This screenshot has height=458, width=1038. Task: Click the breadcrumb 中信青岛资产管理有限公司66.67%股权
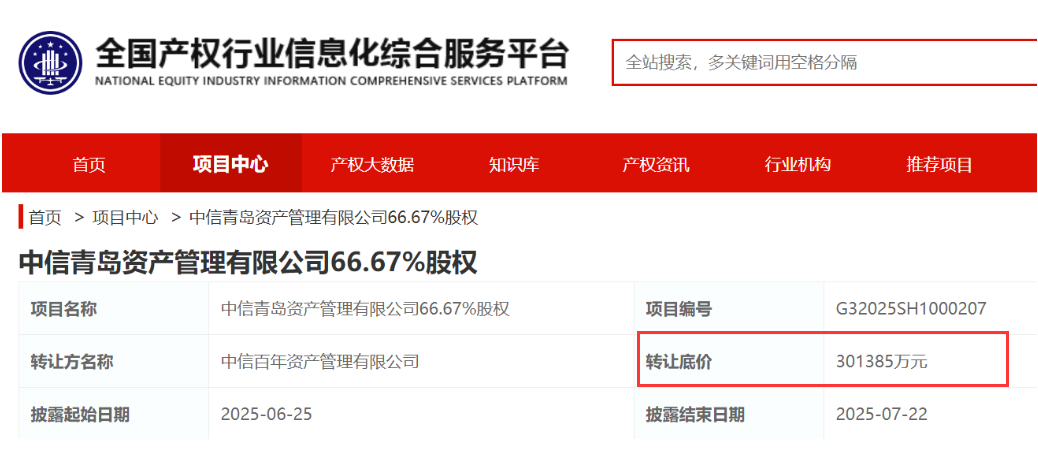pyautogui.click(x=334, y=217)
